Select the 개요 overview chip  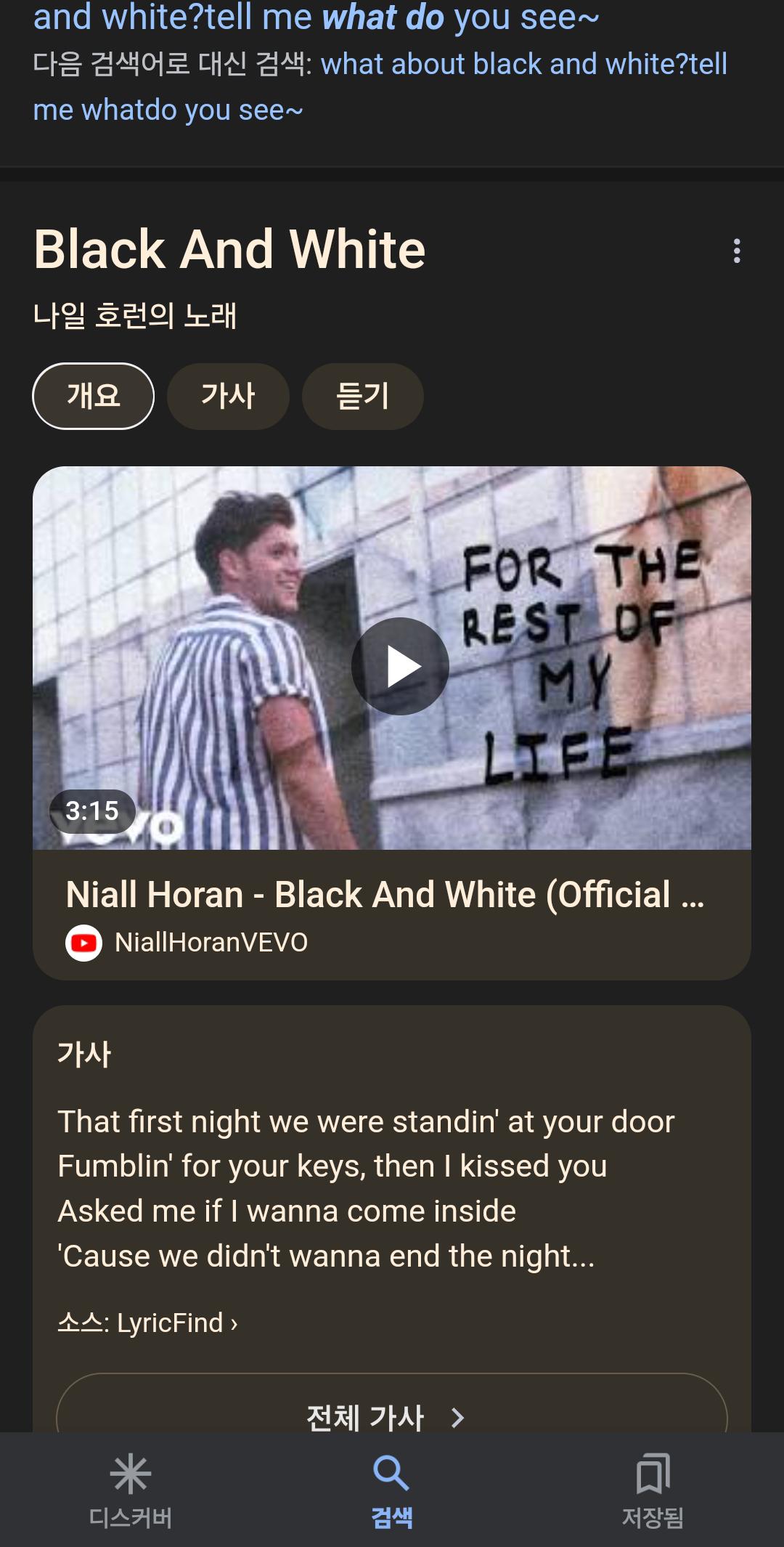click(94, 396)
